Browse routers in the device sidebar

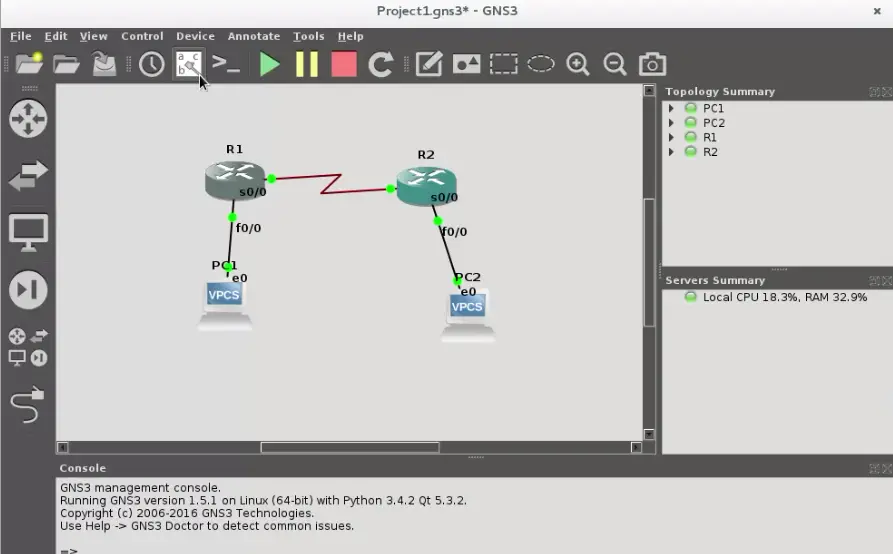click(x=28, y=119)
